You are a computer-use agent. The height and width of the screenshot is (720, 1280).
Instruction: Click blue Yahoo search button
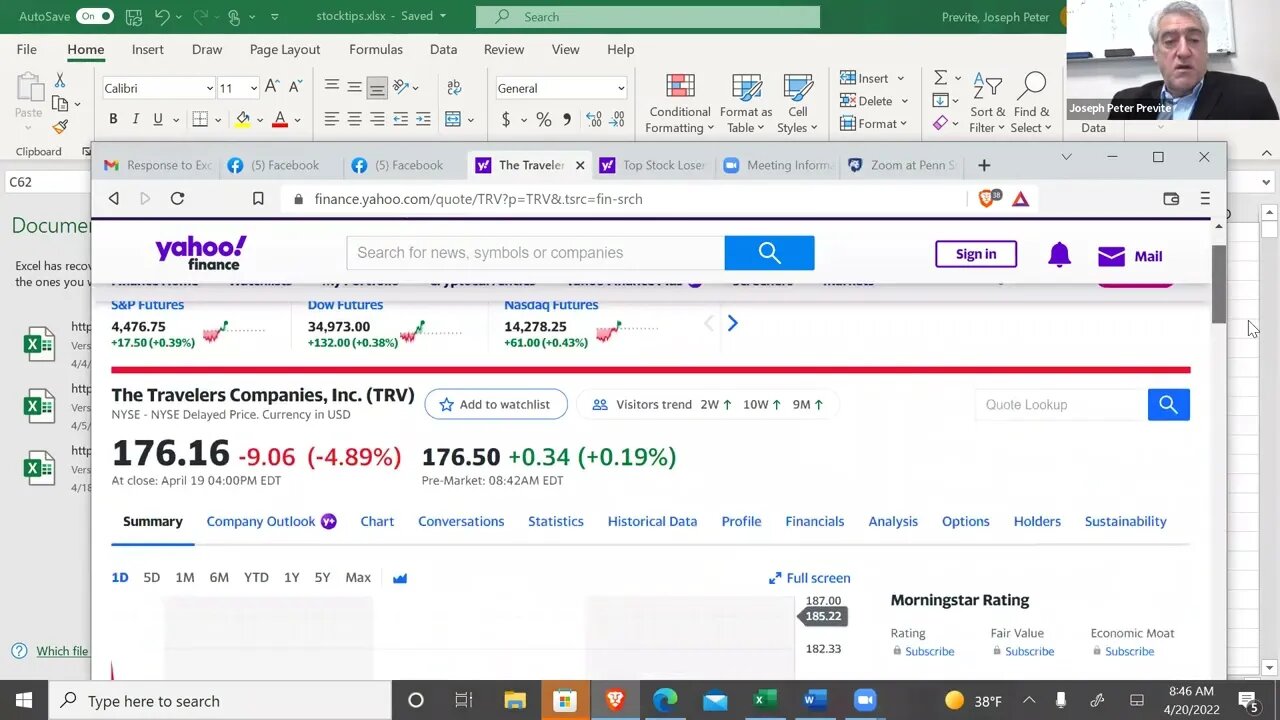769,253
